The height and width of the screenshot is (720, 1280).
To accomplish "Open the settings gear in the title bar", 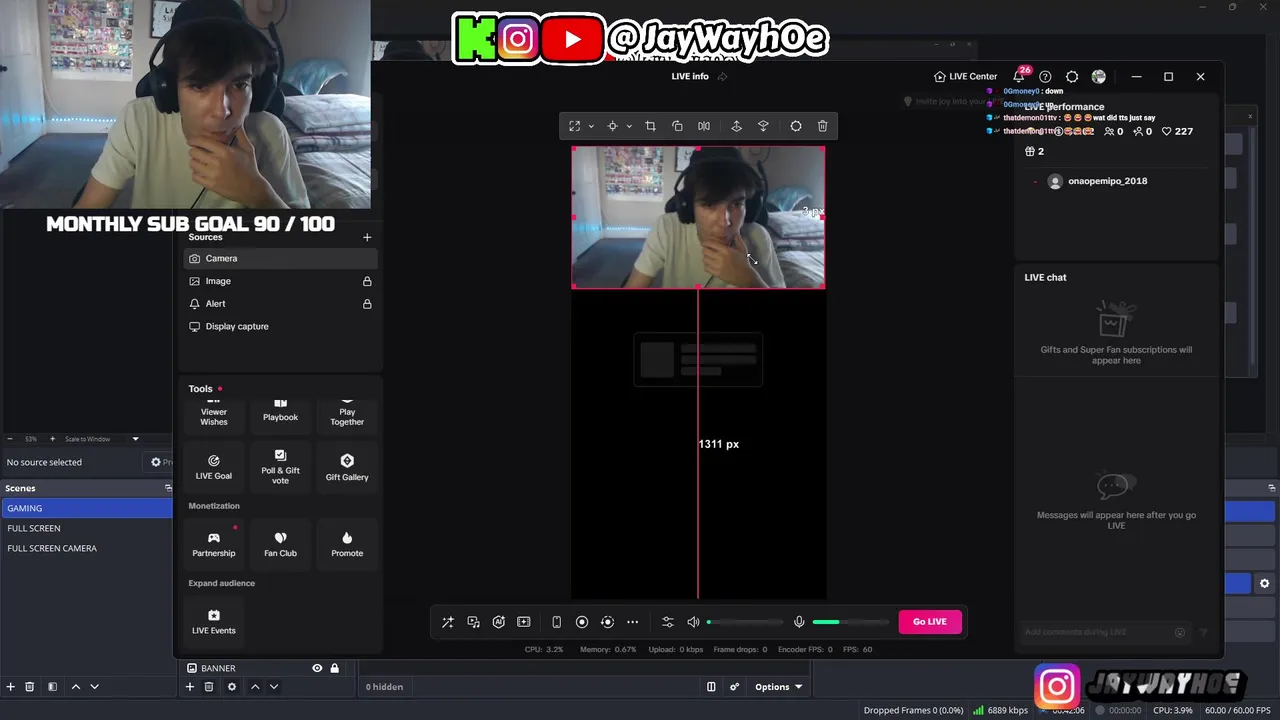I will pos(1072,76).
